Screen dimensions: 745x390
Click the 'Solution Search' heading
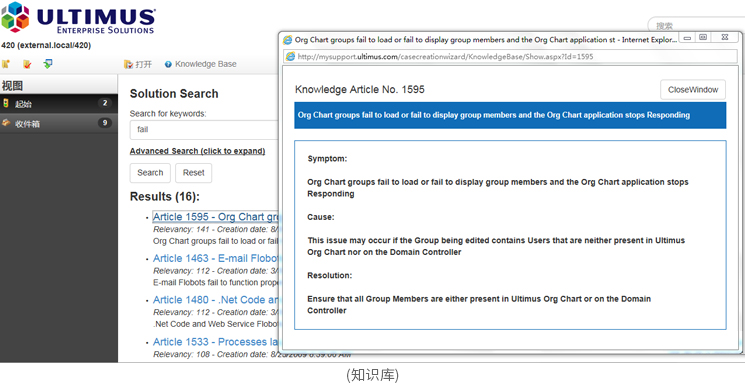(174, 94)
